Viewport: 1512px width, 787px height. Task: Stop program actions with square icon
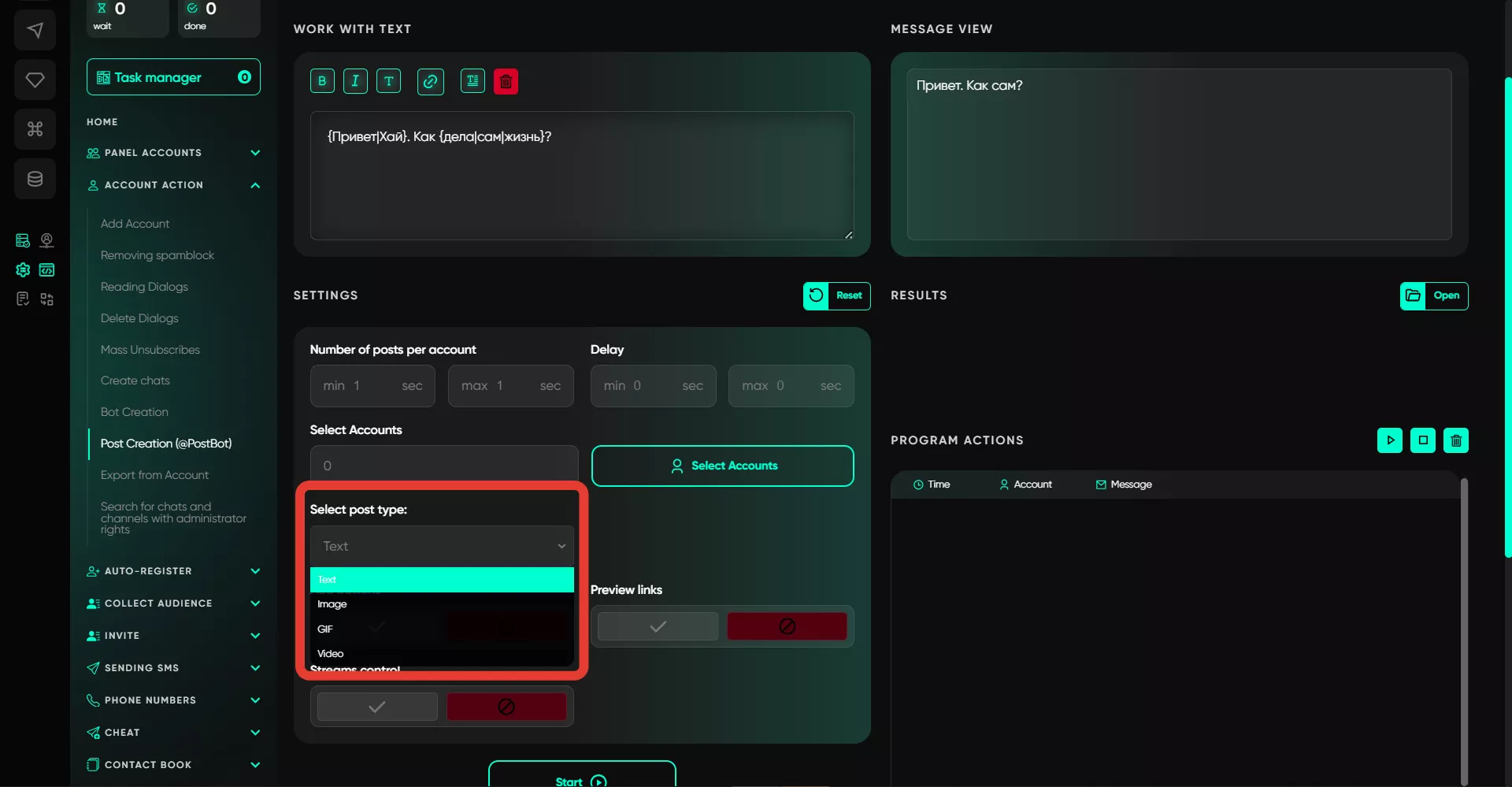[1423, 440]
